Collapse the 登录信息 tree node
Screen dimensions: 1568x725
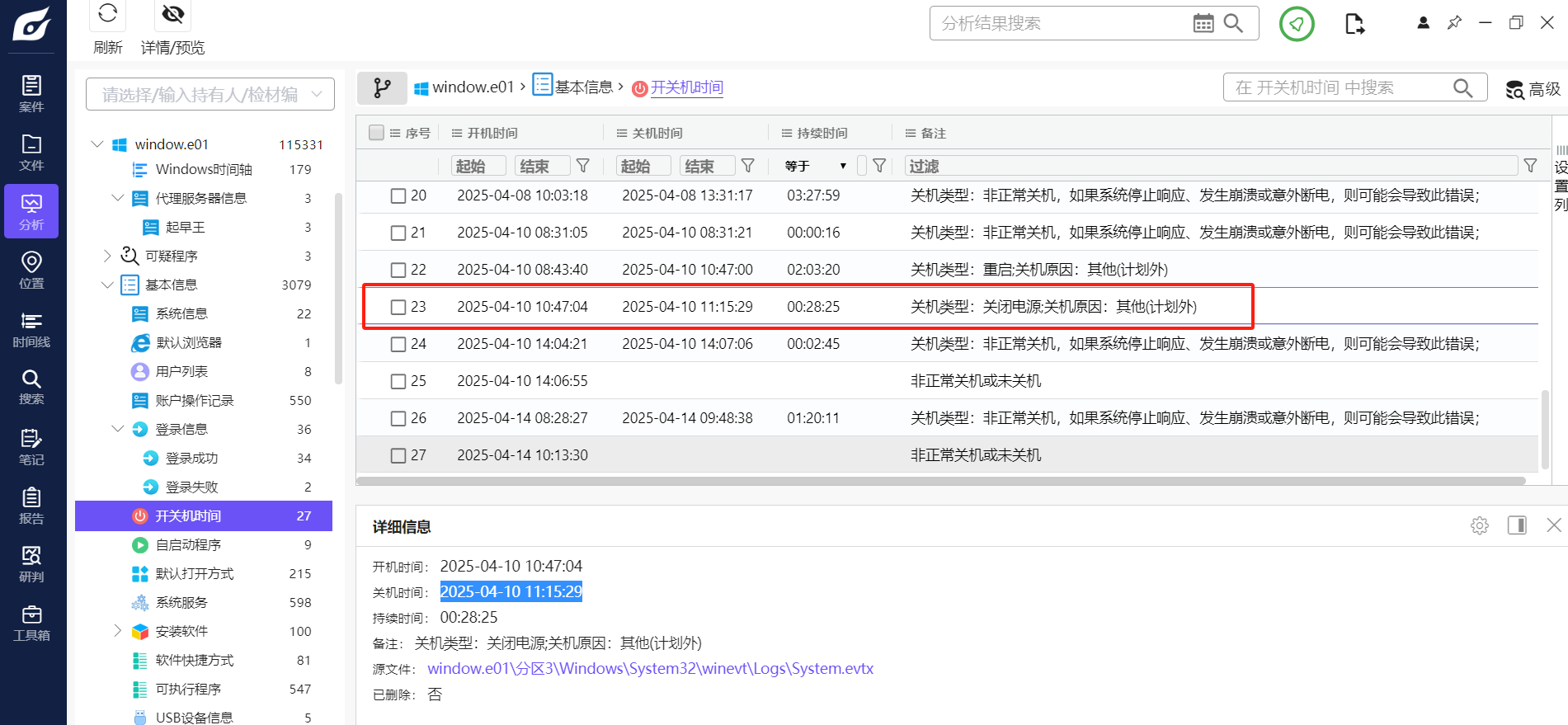[117, 429]
